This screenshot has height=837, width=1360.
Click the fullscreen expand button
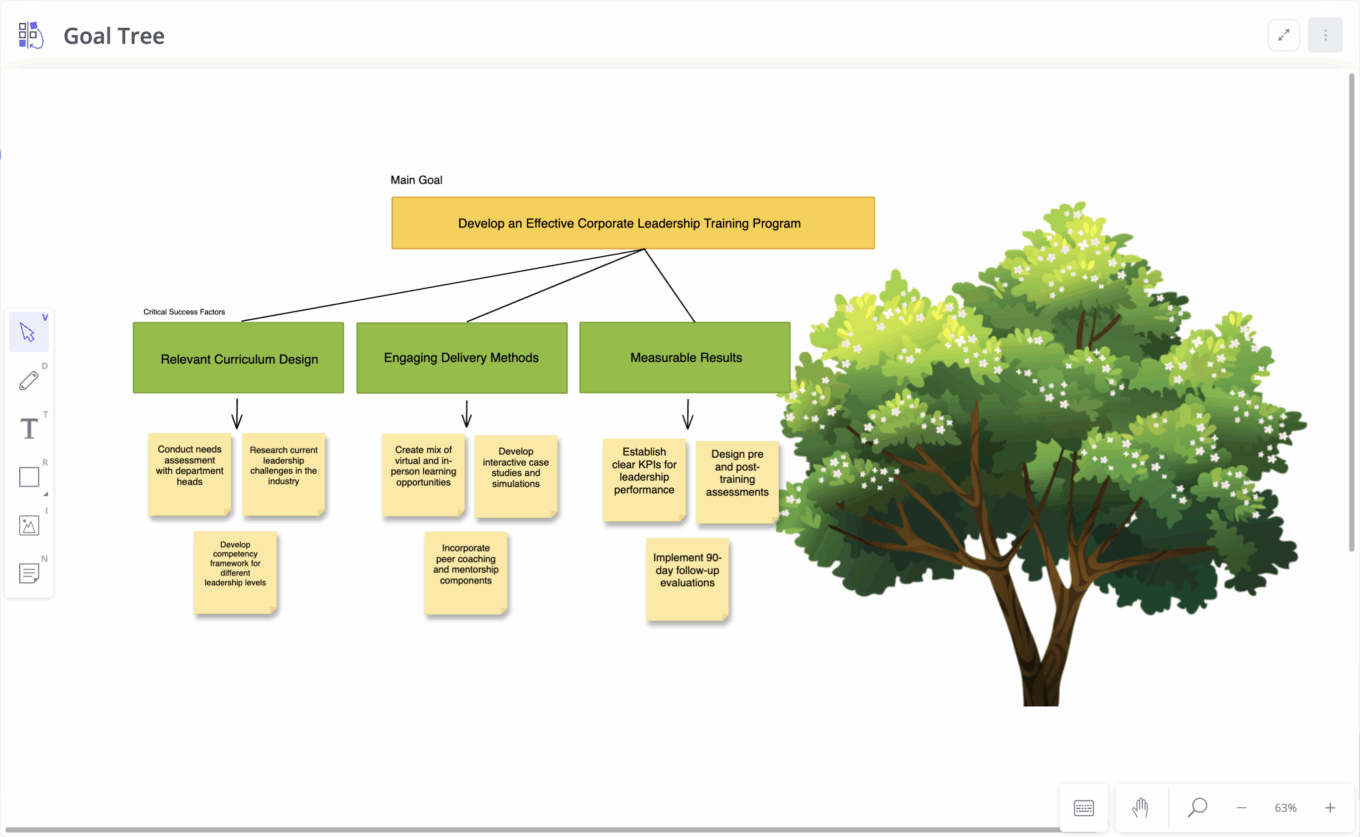coord(1283,34)
